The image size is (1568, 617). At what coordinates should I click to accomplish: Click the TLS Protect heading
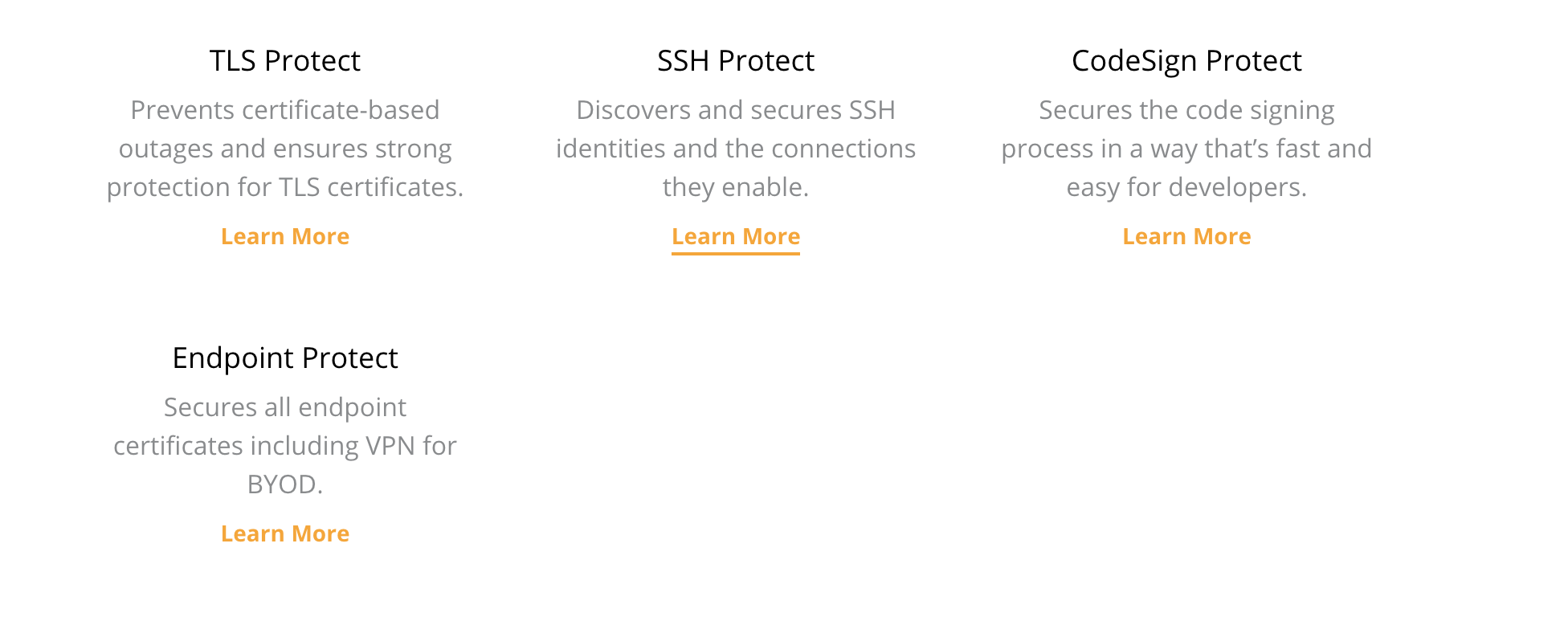click(x=285, y=61)
